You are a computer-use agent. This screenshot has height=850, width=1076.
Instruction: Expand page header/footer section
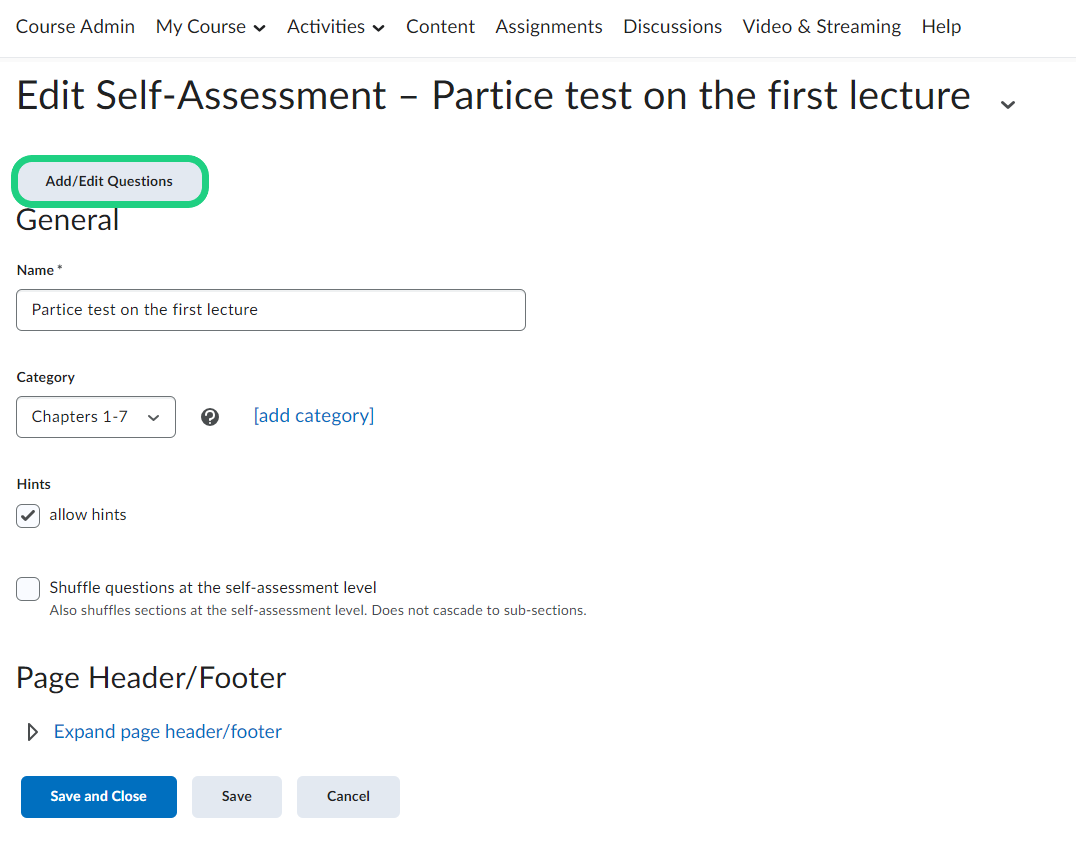pos(168,732)
